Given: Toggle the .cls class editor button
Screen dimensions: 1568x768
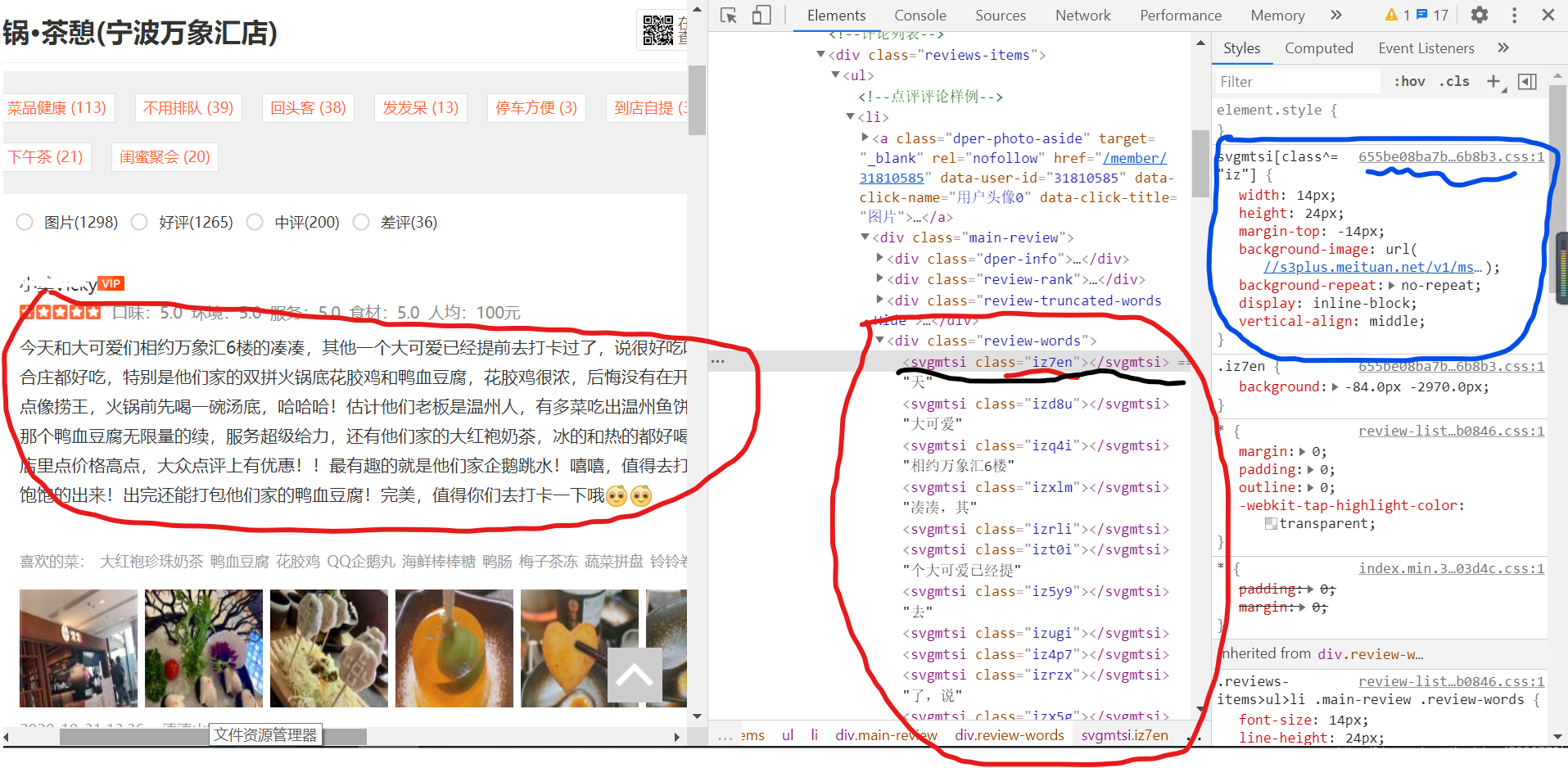Looking at the screenshot, I should [1454, 81].
